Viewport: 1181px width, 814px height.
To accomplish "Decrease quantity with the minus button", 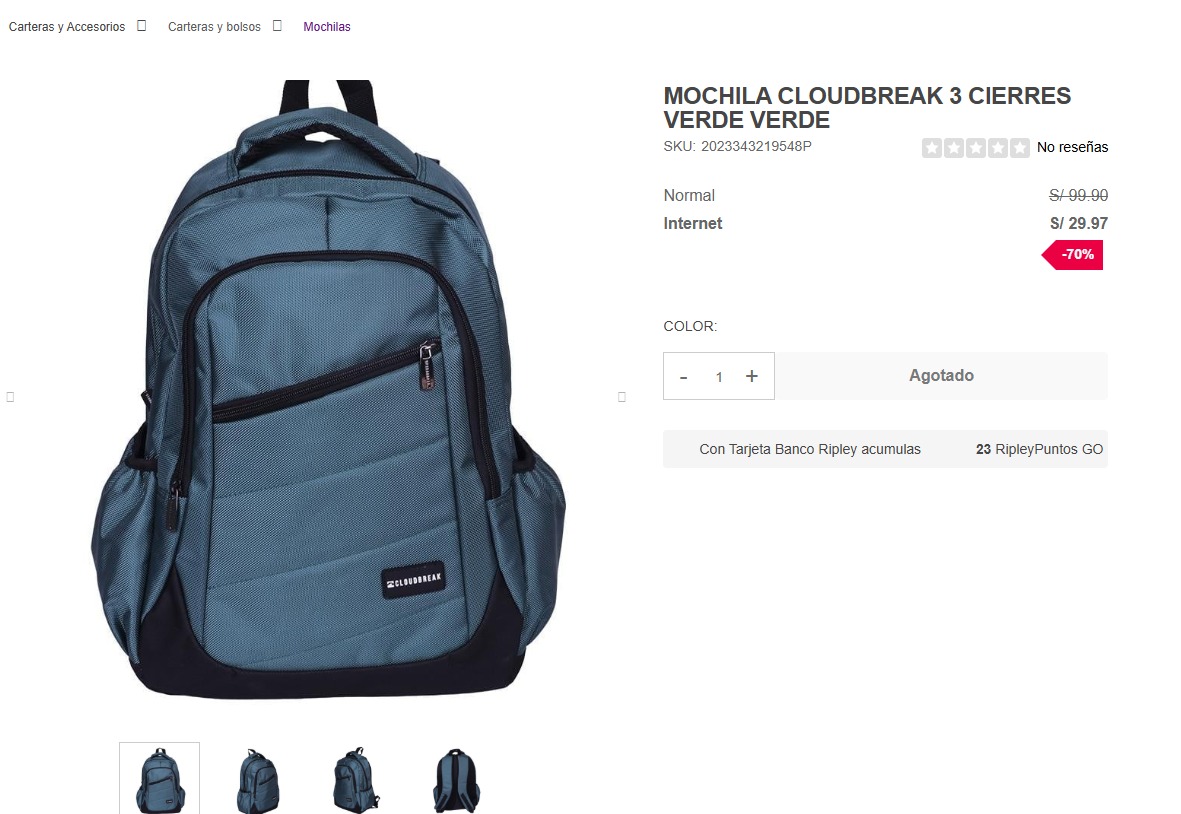I will (x=684, y=377).
